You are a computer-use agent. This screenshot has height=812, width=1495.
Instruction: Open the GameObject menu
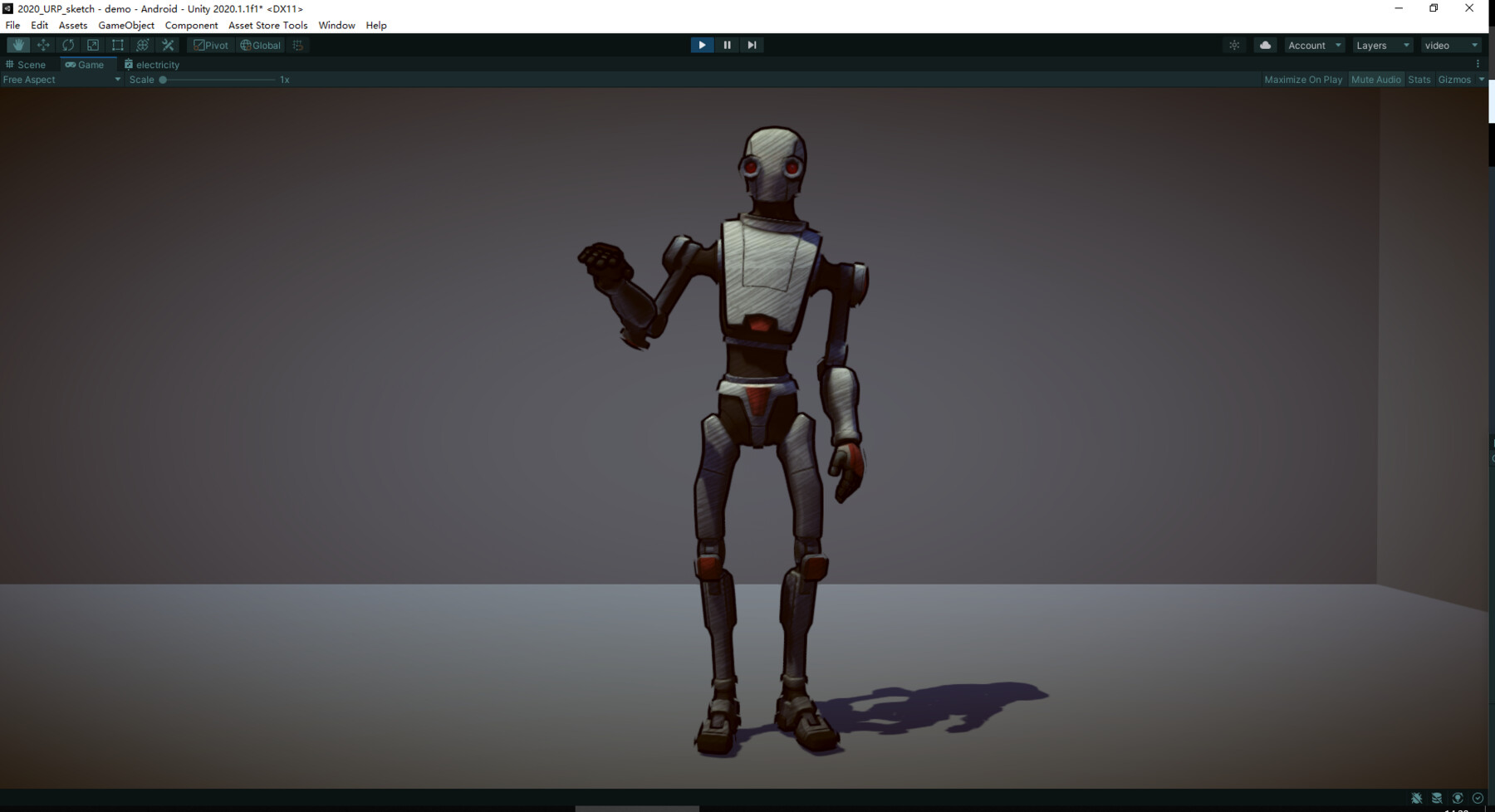click(126, 25)
